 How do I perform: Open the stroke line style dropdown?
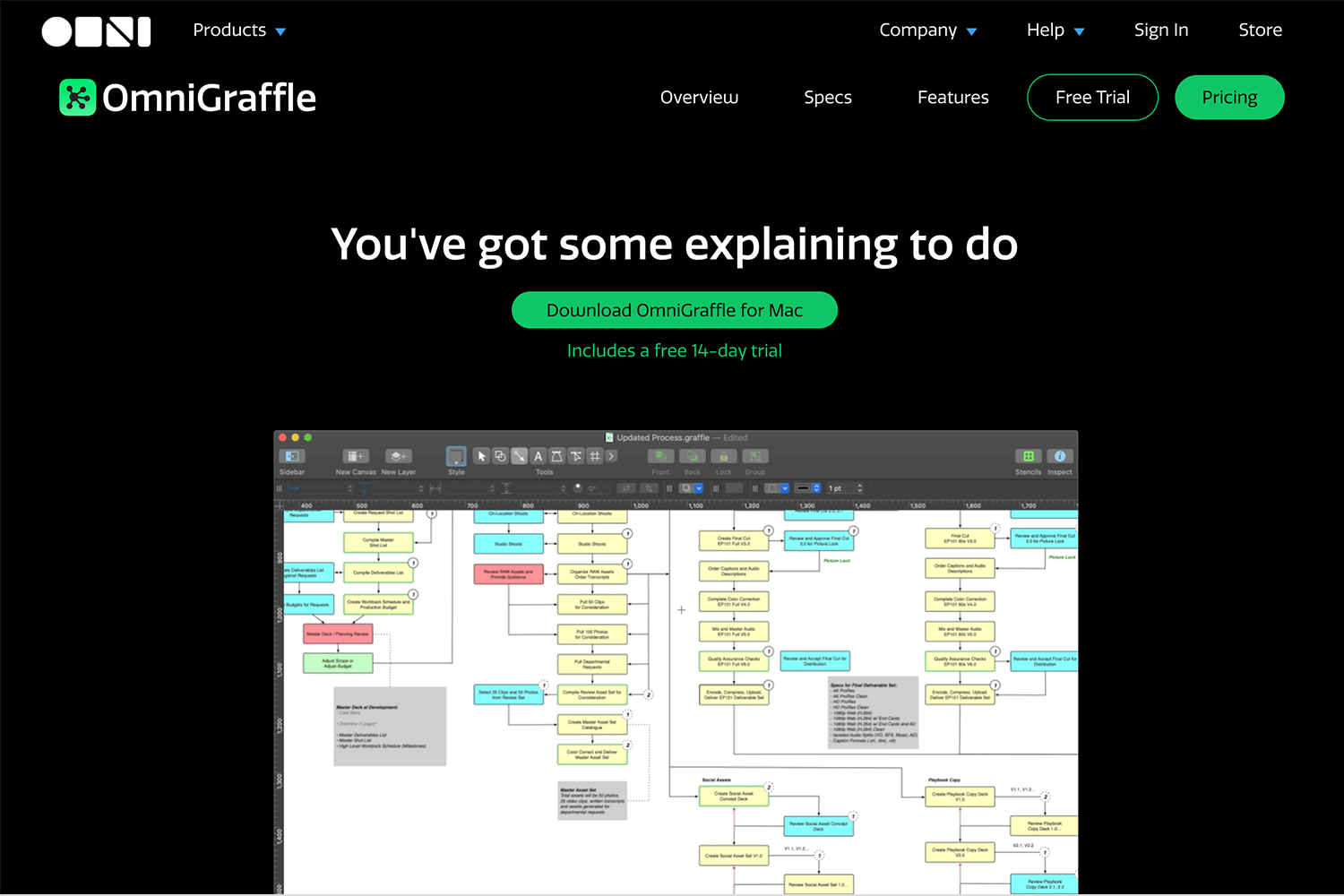click(808, 488)
